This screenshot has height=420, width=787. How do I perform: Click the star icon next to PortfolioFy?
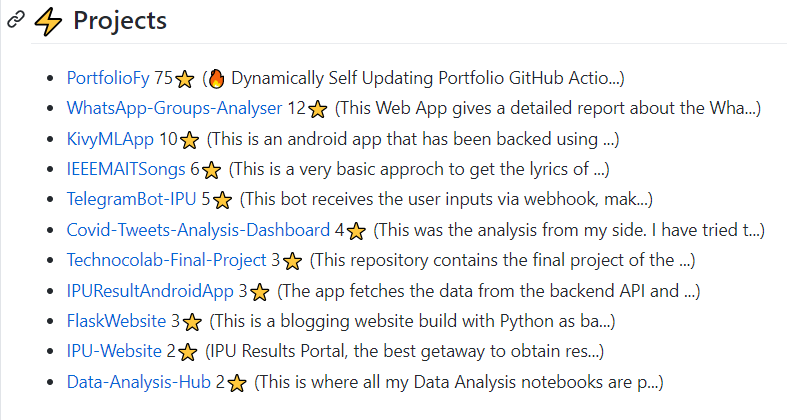185,79
